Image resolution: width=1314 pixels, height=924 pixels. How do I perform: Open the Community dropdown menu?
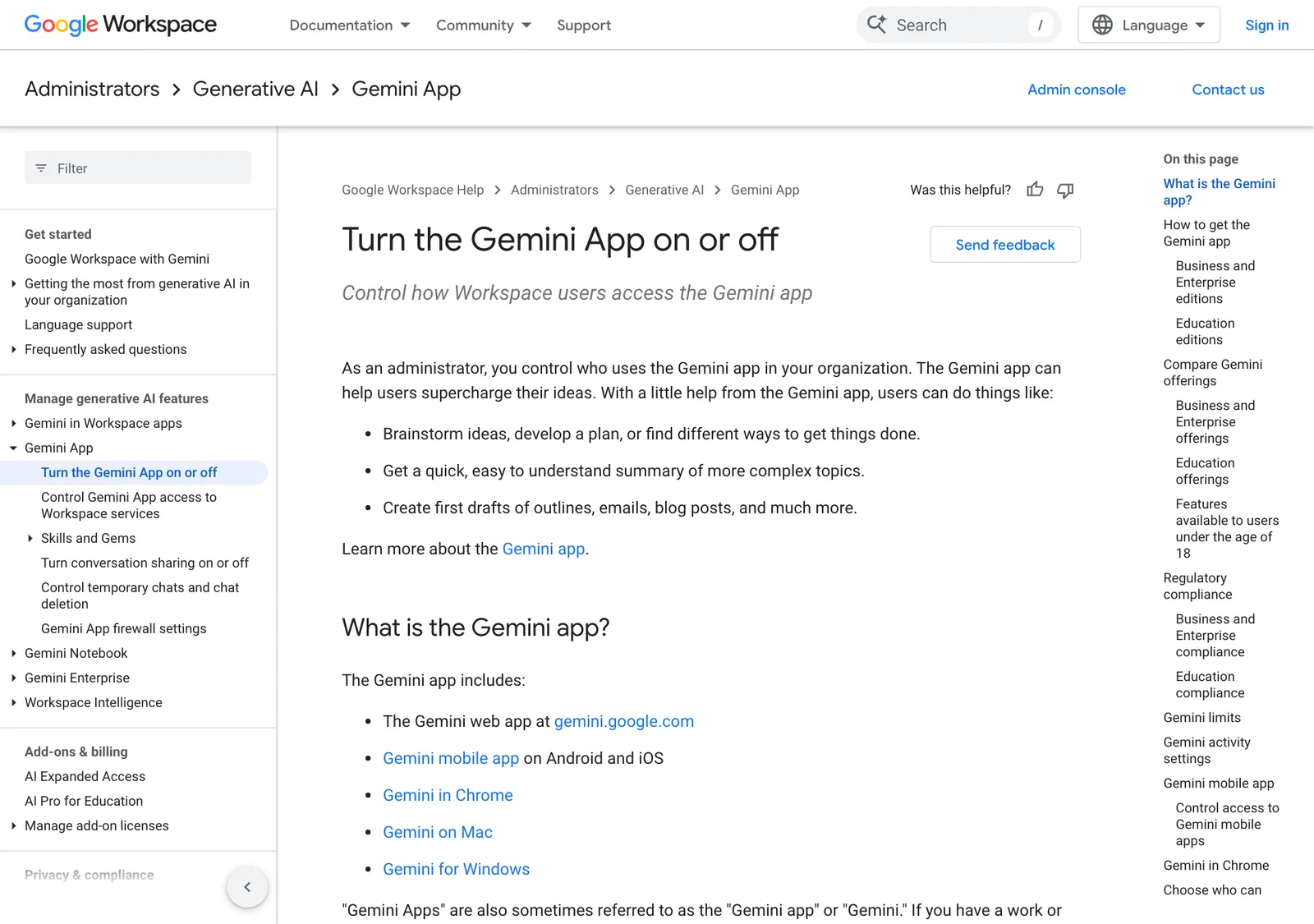point(484,25)
